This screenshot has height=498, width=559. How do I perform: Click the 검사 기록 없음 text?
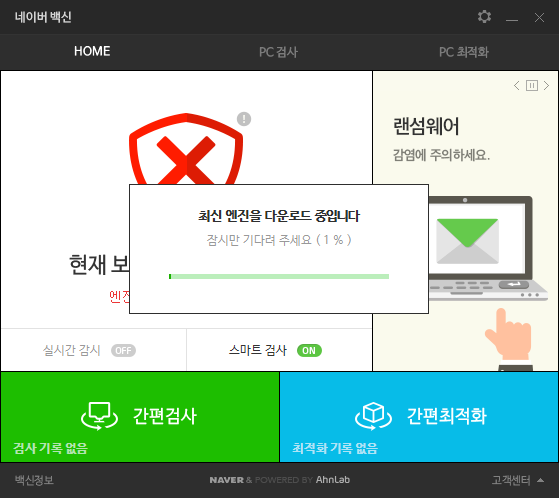50,448
